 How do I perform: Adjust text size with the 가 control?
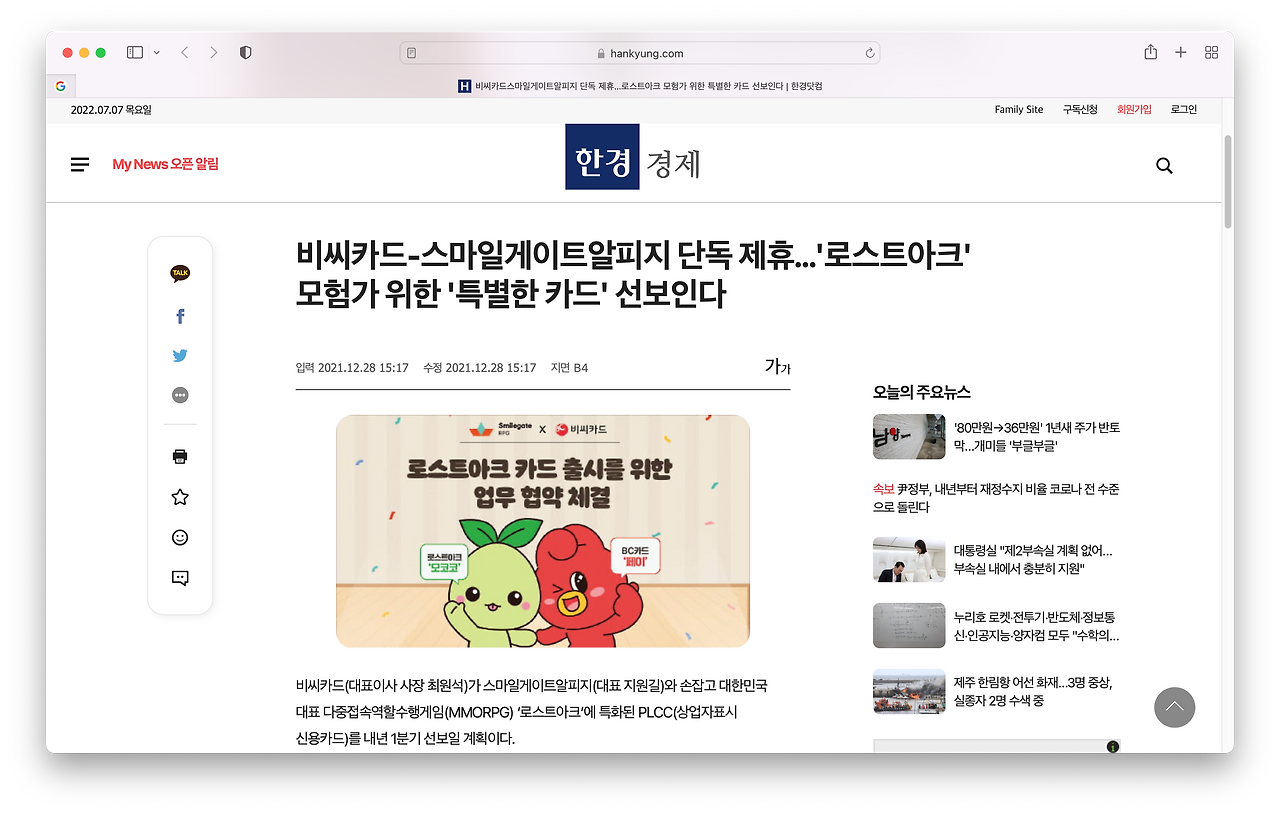point(776,366)
